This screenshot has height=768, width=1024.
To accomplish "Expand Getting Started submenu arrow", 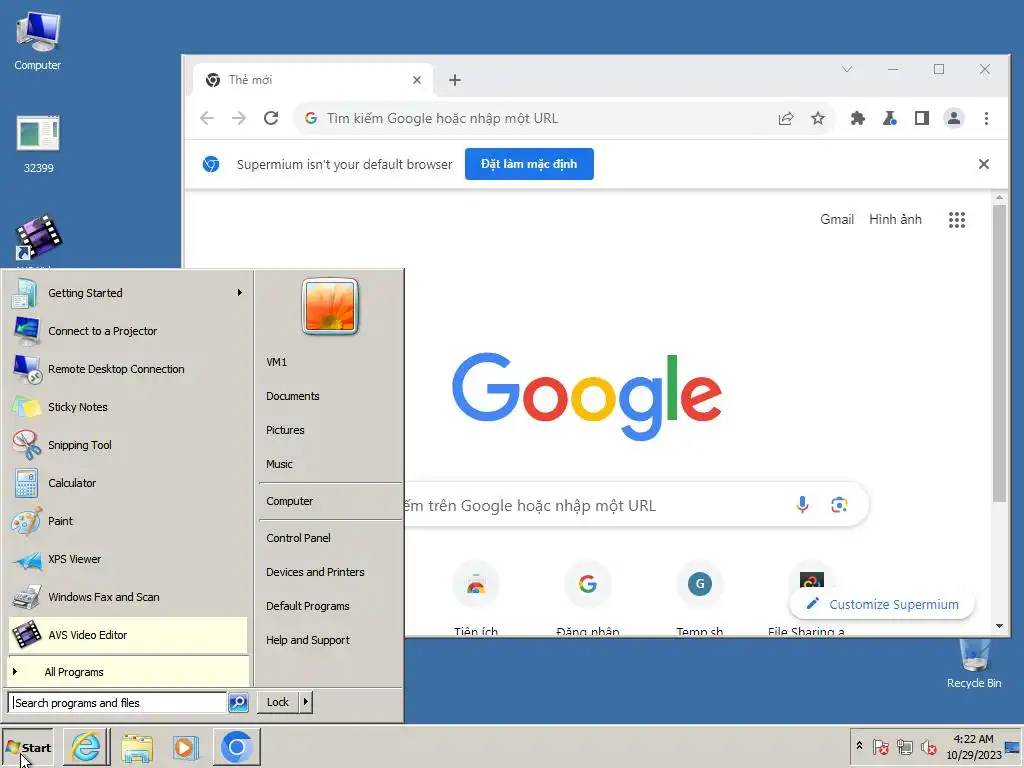I will (x=240, y=293).
